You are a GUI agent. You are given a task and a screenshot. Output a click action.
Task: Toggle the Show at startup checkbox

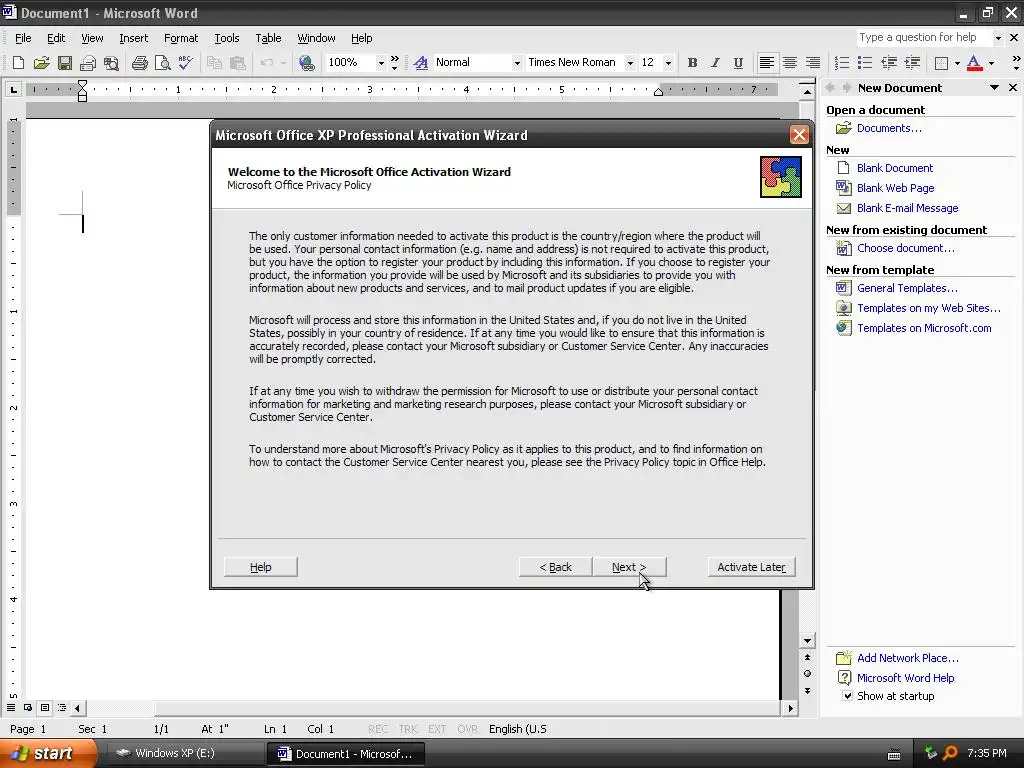[847, 696]
